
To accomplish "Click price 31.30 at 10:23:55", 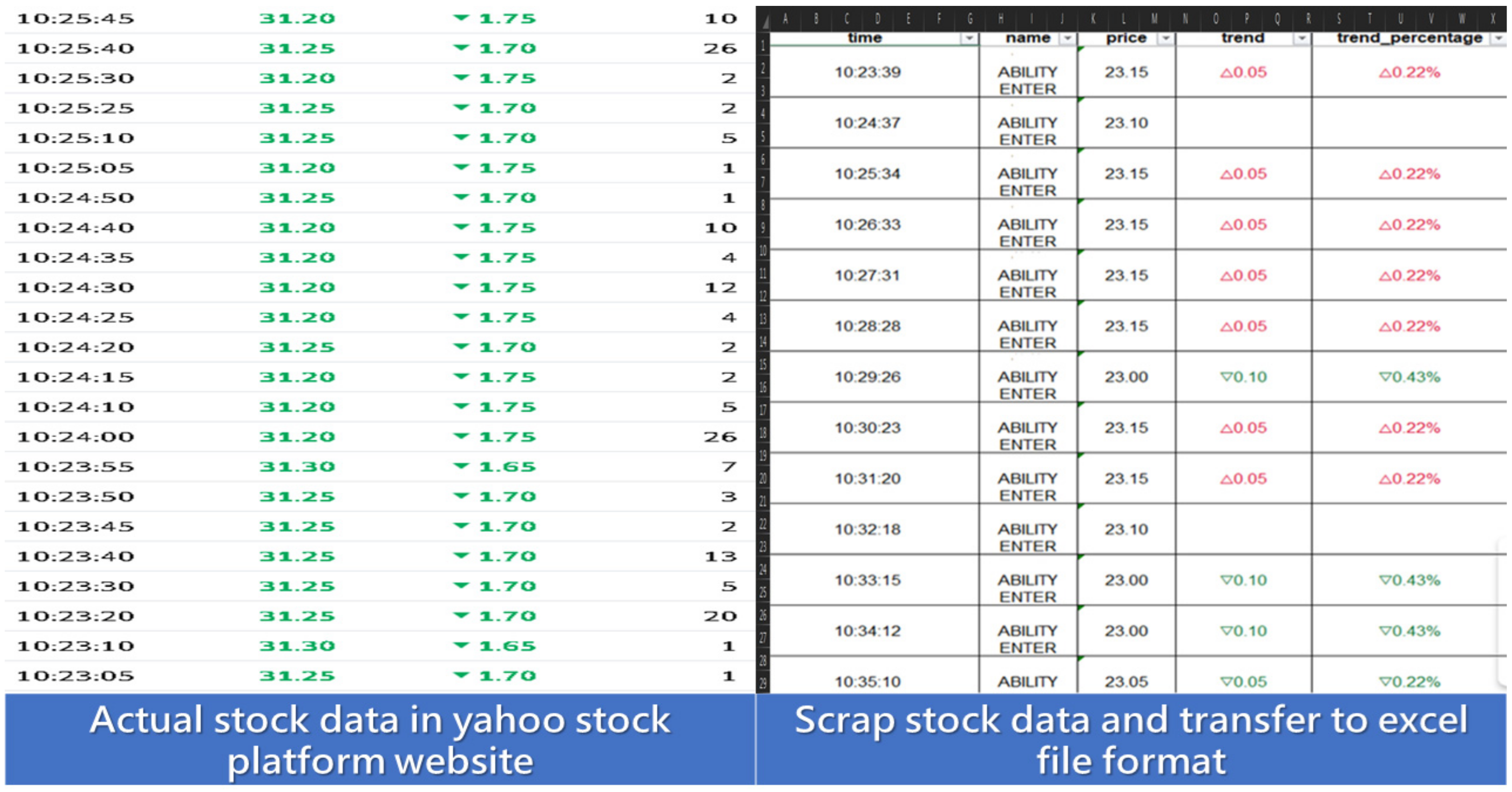I will 297,467.
